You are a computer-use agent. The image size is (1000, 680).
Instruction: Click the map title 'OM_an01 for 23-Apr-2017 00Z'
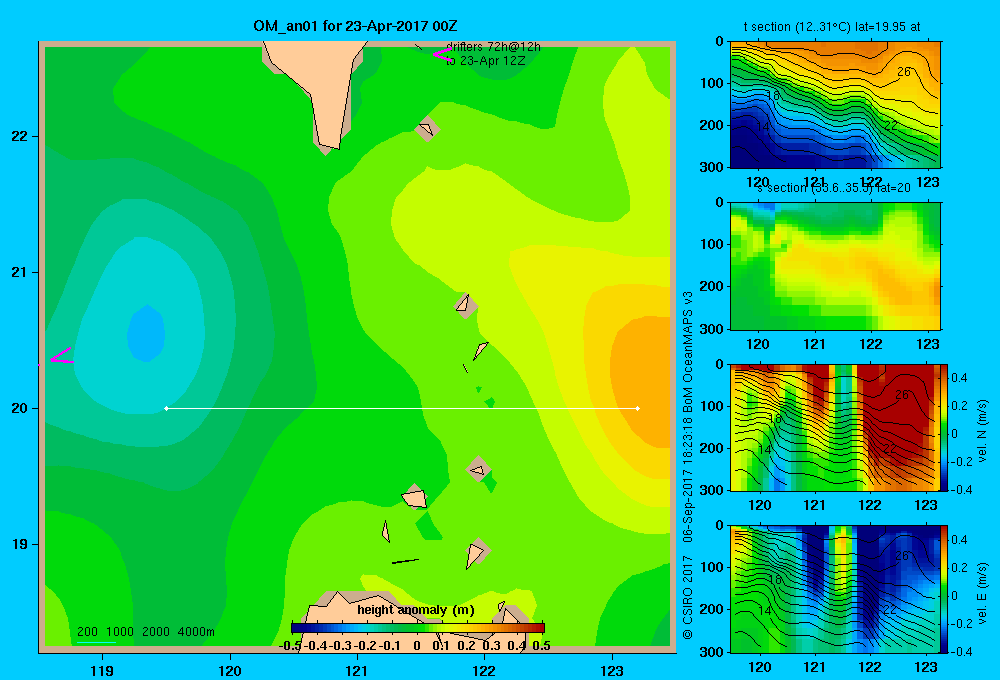pyautogui.click(x=355, y=26)
